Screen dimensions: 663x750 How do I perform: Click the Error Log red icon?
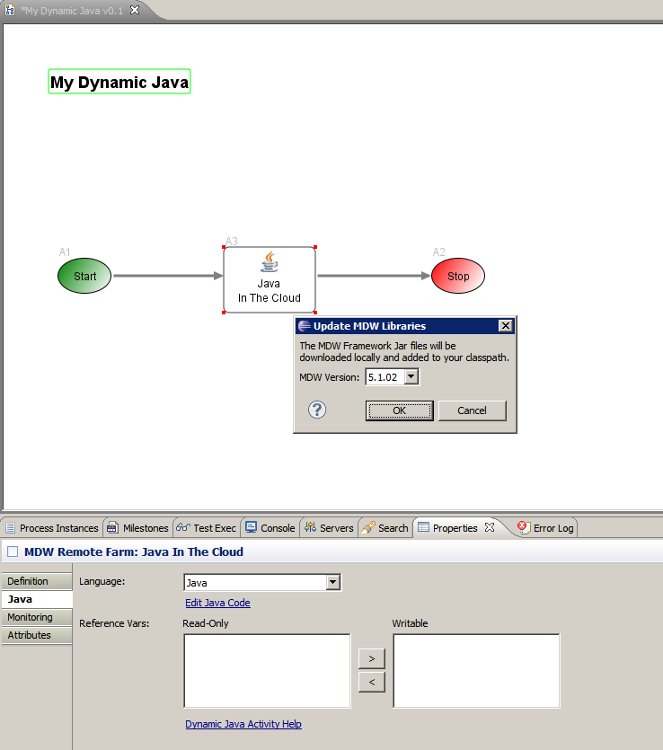[523, 528]
